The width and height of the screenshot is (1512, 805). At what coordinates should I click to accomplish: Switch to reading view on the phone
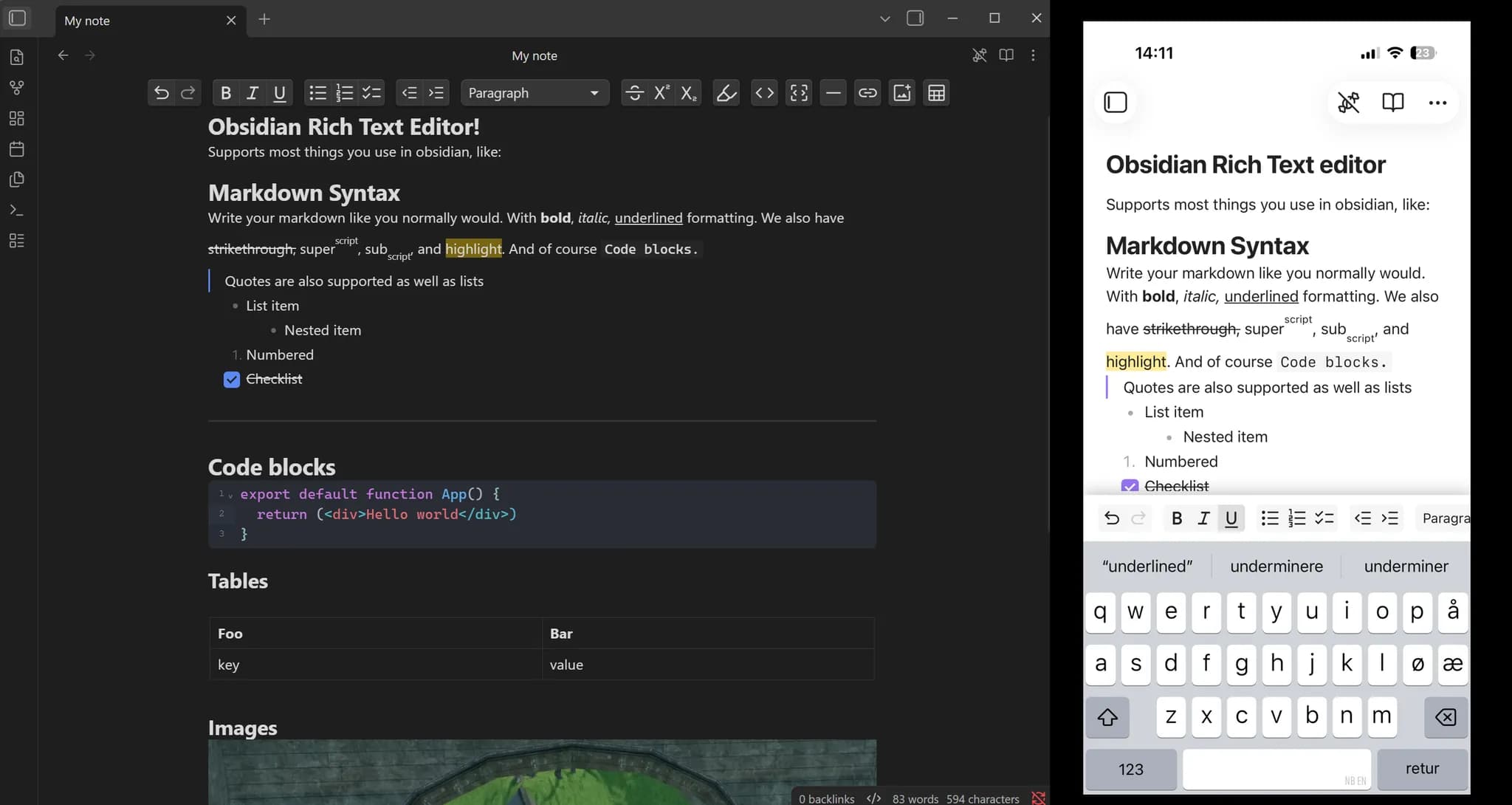[x=1393, y=102]
